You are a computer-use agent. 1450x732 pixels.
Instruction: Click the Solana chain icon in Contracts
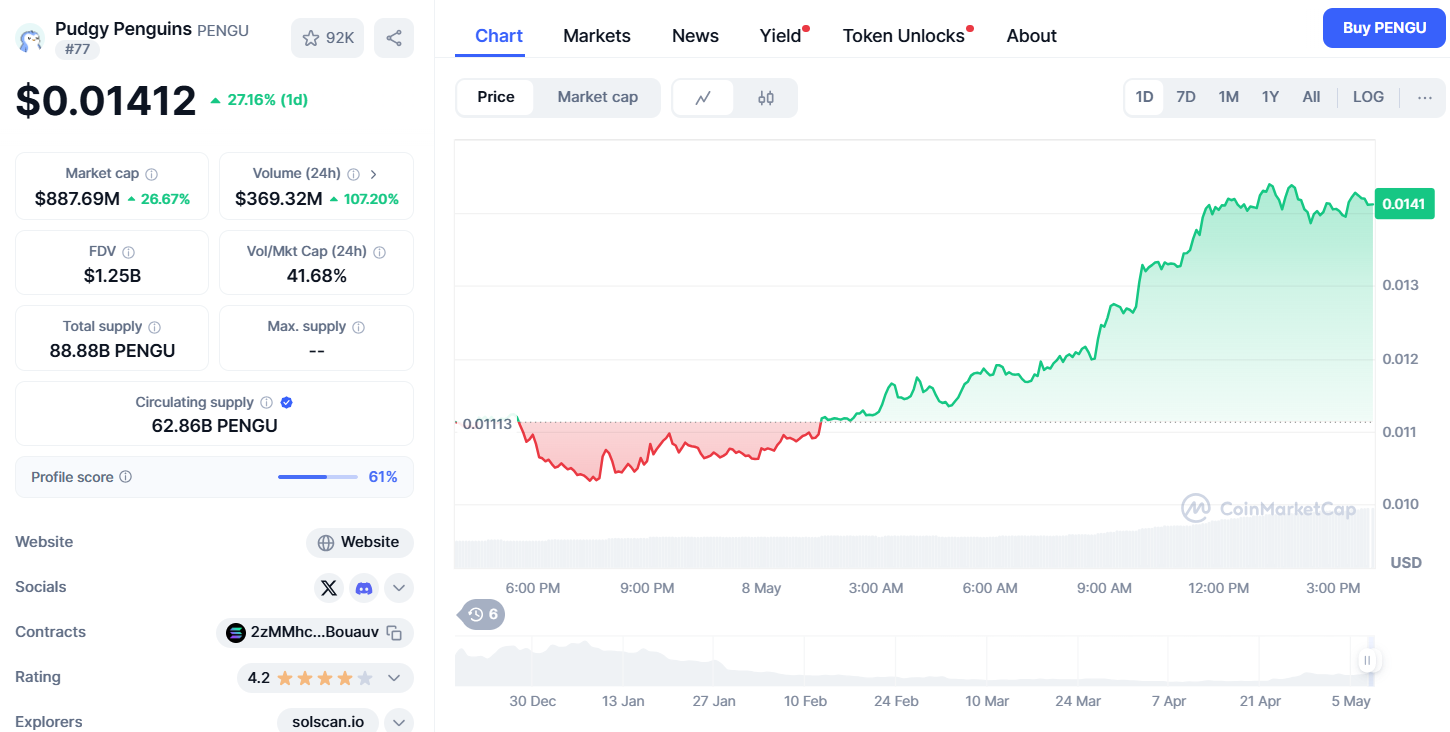pos(236,633)
